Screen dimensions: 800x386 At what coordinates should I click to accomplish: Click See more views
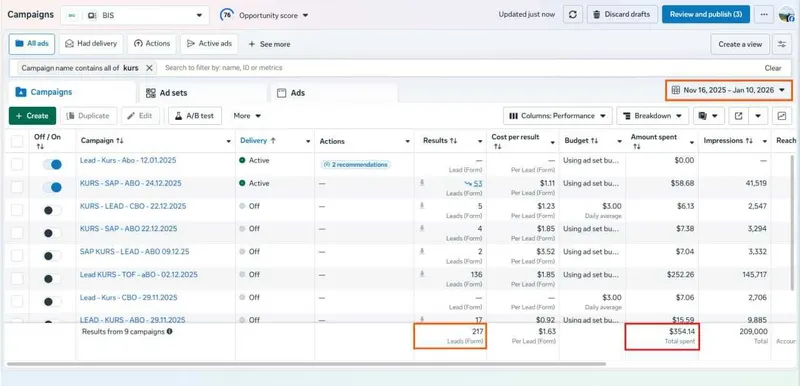click(x=269, y=44)
